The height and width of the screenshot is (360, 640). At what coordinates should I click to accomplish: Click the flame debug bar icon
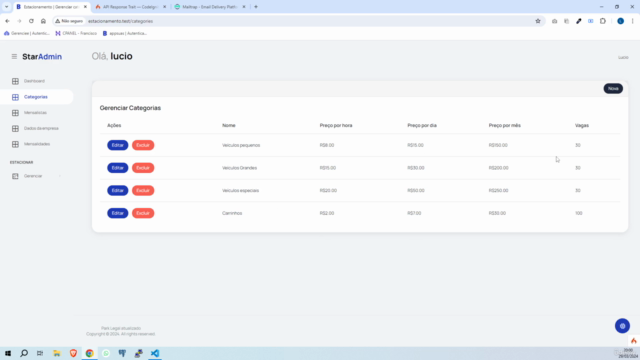[x=633, y=341]
